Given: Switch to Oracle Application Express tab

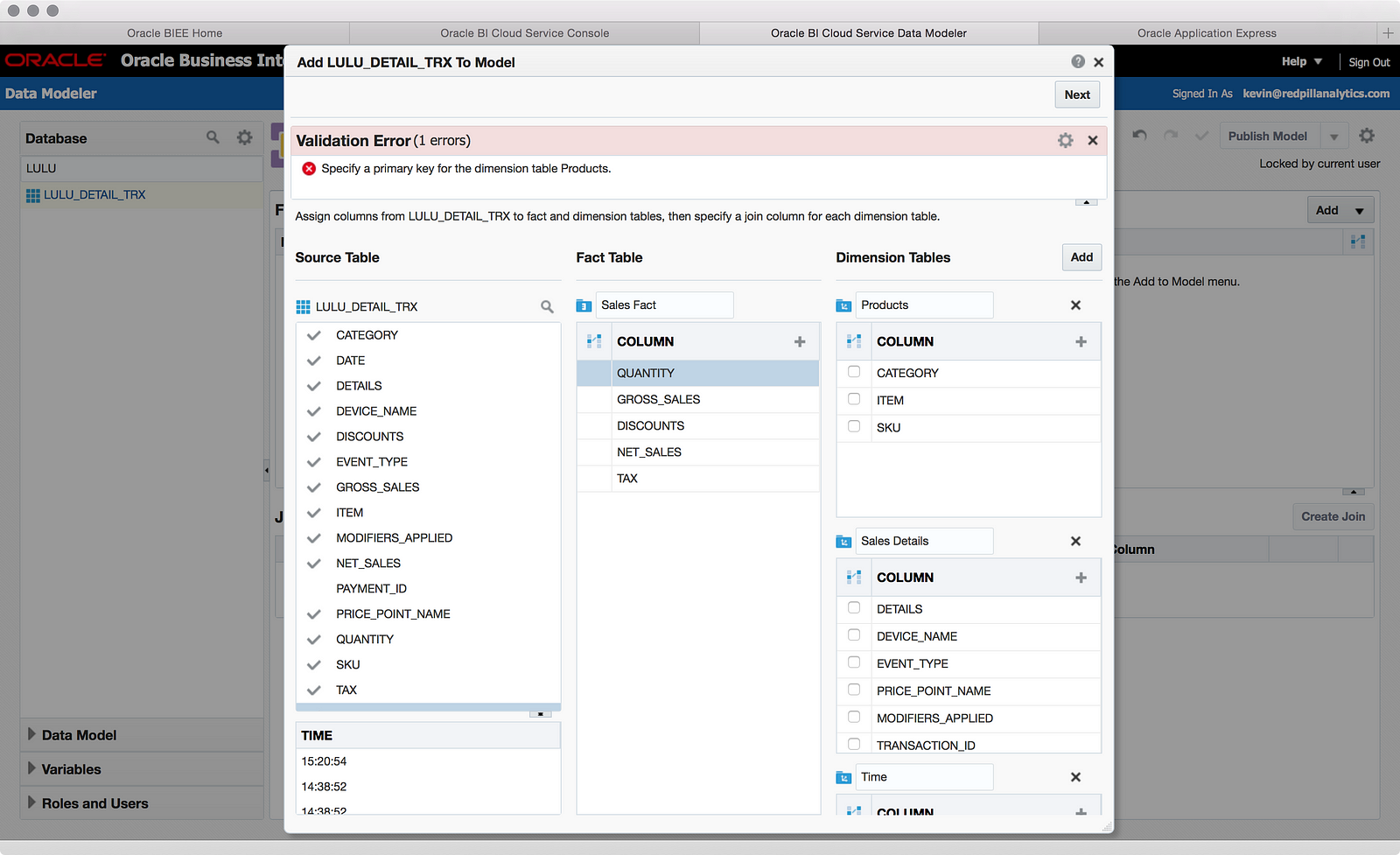Looking at the screenshot, I should pyautogui.click(x=1207, y=33).
